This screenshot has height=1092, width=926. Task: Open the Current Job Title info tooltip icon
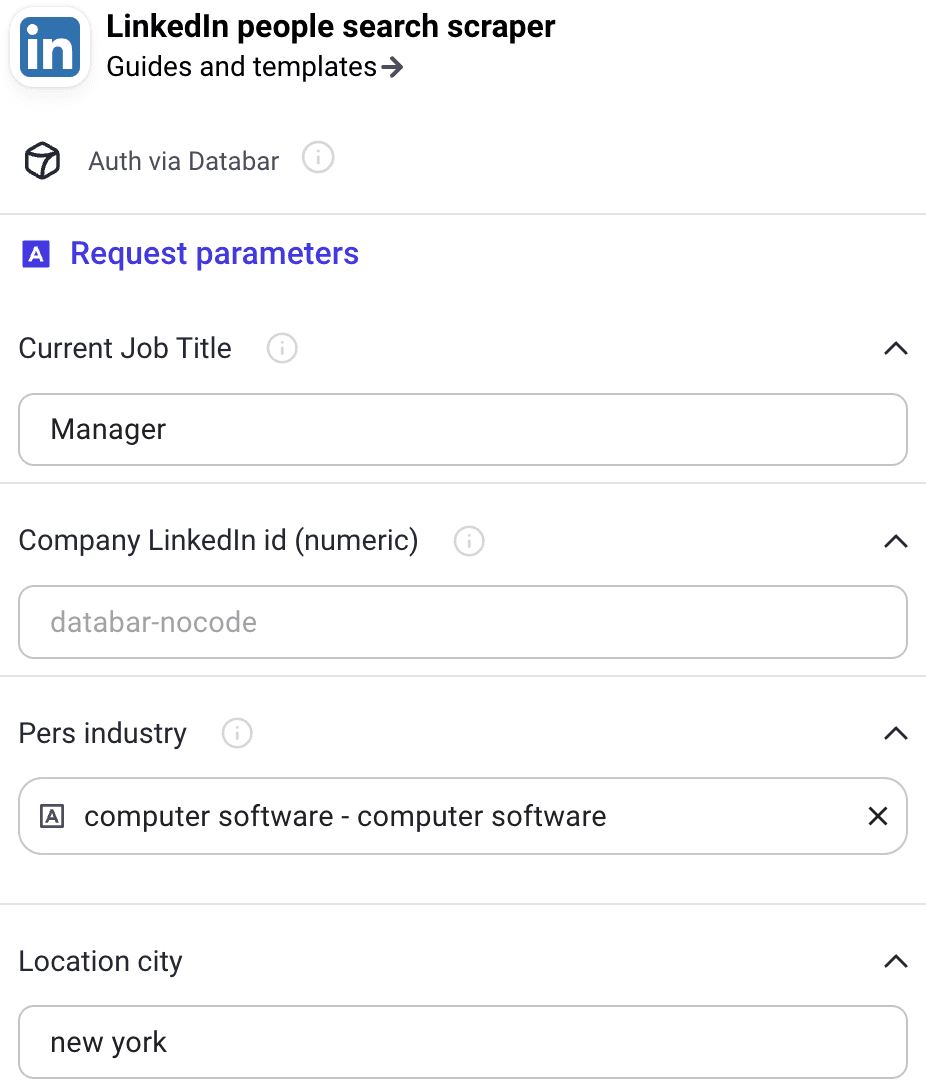pyautogui.click(x=281, y=348)
